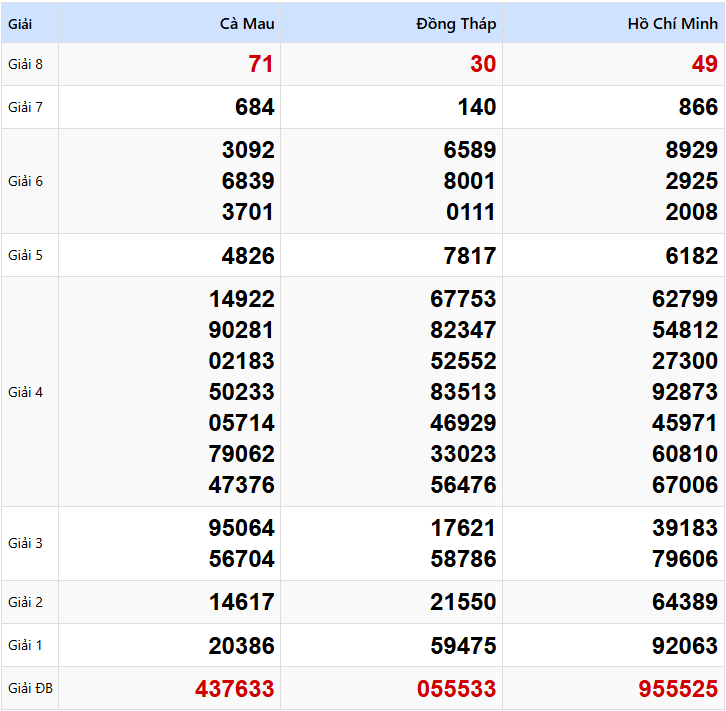Viewport: 726px width, 711px height.
Task: Select the Giải ĐB row label
Action: pyautogui.click(x=31, y=688)
